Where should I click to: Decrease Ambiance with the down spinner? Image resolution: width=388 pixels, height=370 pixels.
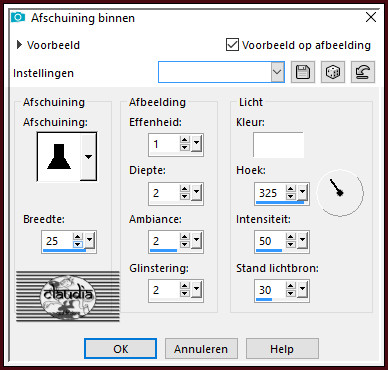coord(185,244)
